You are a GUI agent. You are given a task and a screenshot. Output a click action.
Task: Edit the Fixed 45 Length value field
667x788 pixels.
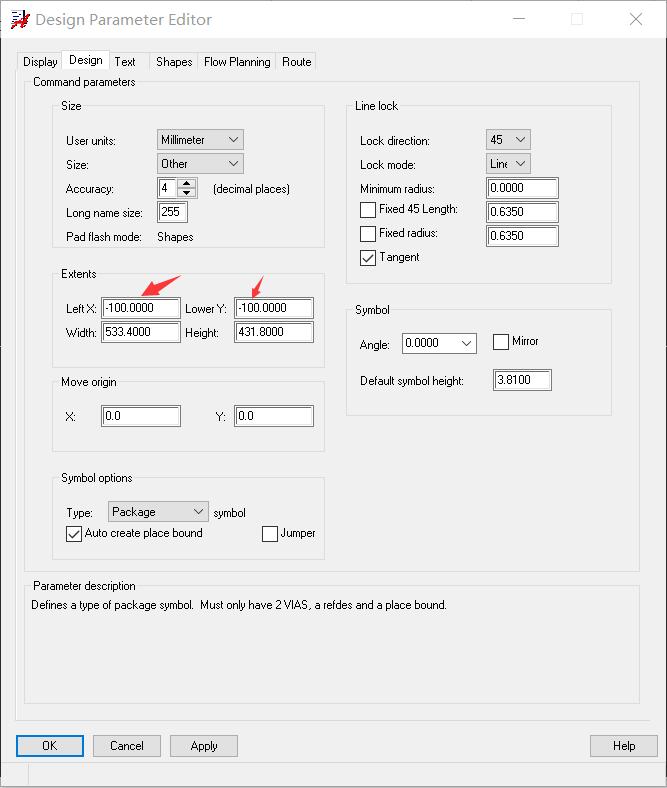pyautogui.click(x=522, y=212)
